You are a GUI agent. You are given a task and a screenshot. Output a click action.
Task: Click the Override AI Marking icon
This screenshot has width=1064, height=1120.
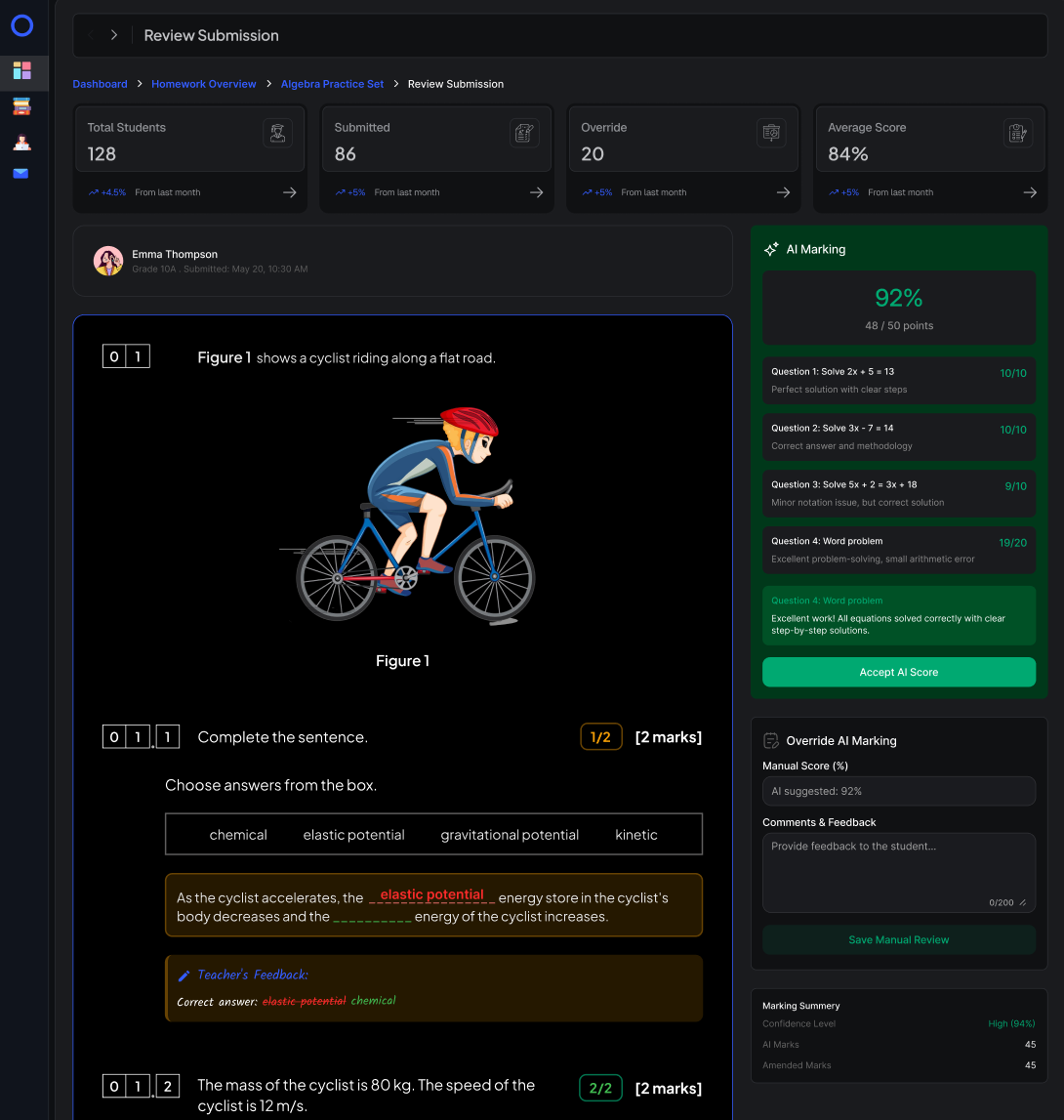tap(771, 741)
